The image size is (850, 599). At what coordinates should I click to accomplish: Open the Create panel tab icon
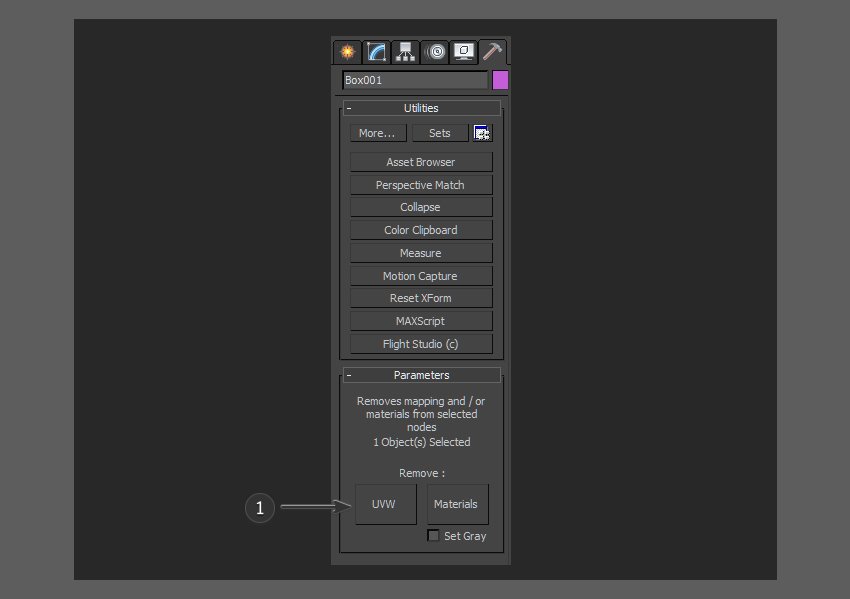tap(347, 51)
